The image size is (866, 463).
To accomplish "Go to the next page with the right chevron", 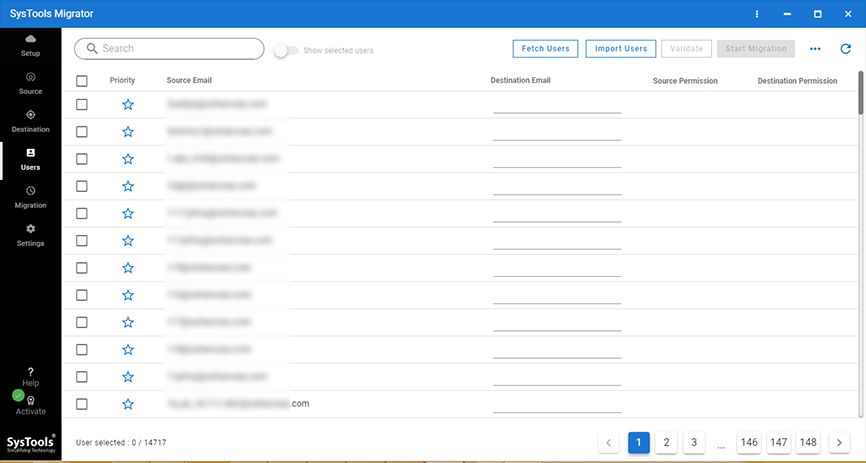I will pos(839,443).
